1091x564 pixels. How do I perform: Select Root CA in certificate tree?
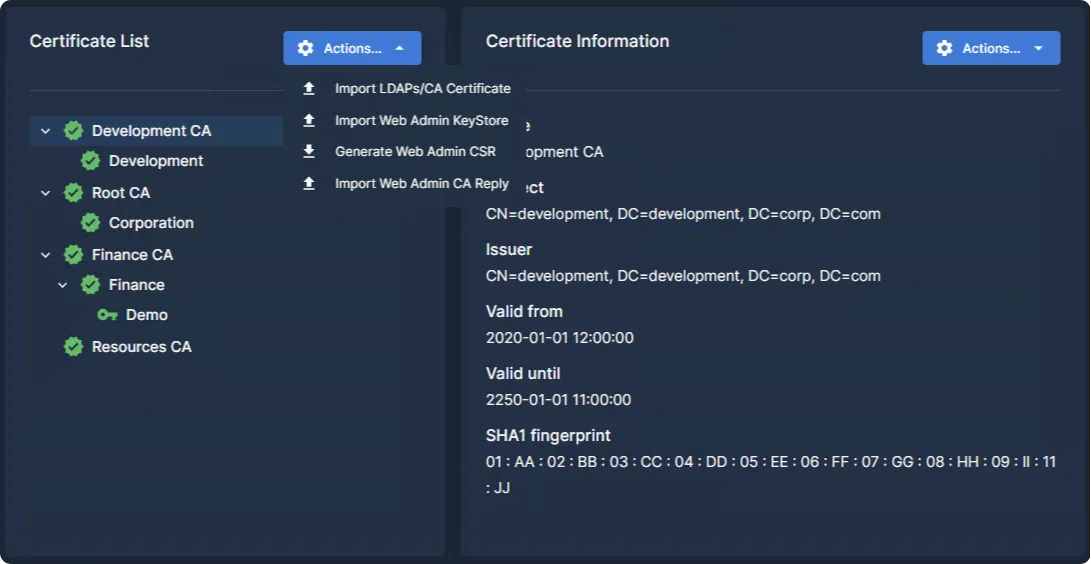tap(121, 193)
